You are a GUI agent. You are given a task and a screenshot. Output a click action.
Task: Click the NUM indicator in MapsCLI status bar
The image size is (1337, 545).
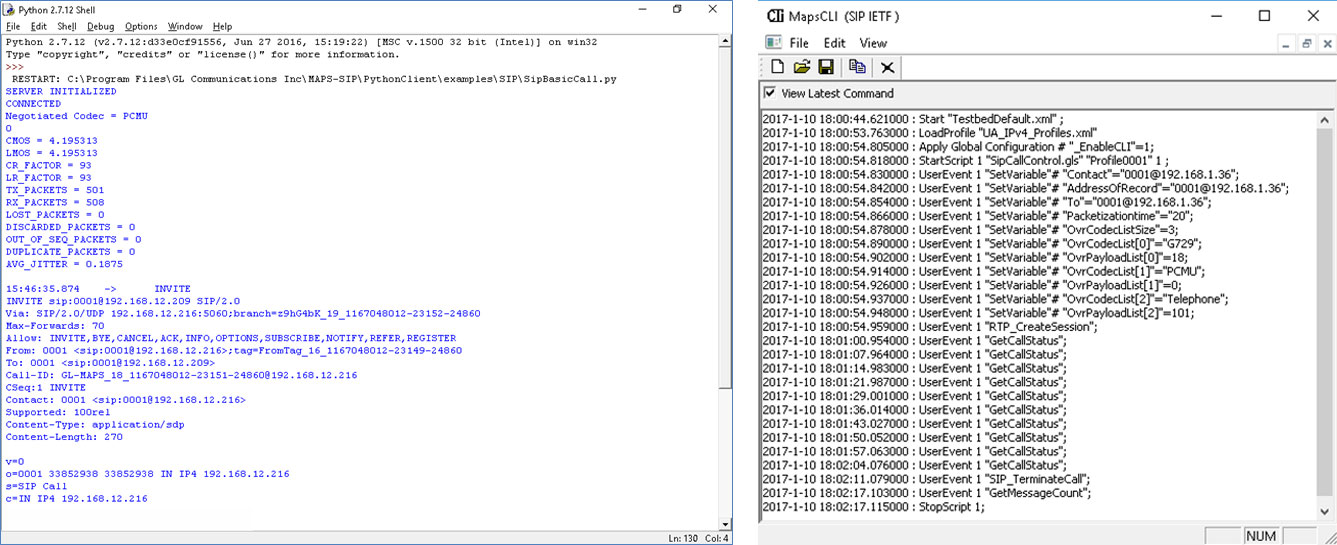pyautogui.click(x=1261, y=536)
